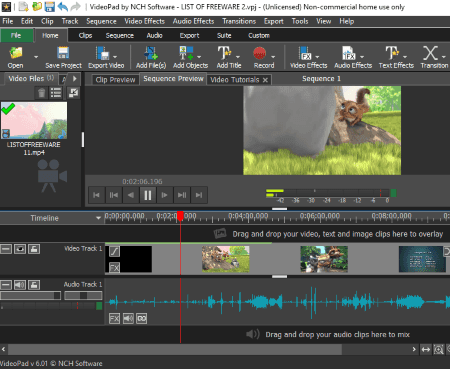Open a project with the Open icon
The height and width of the screenshot is (369, 450).
point(16,53)
